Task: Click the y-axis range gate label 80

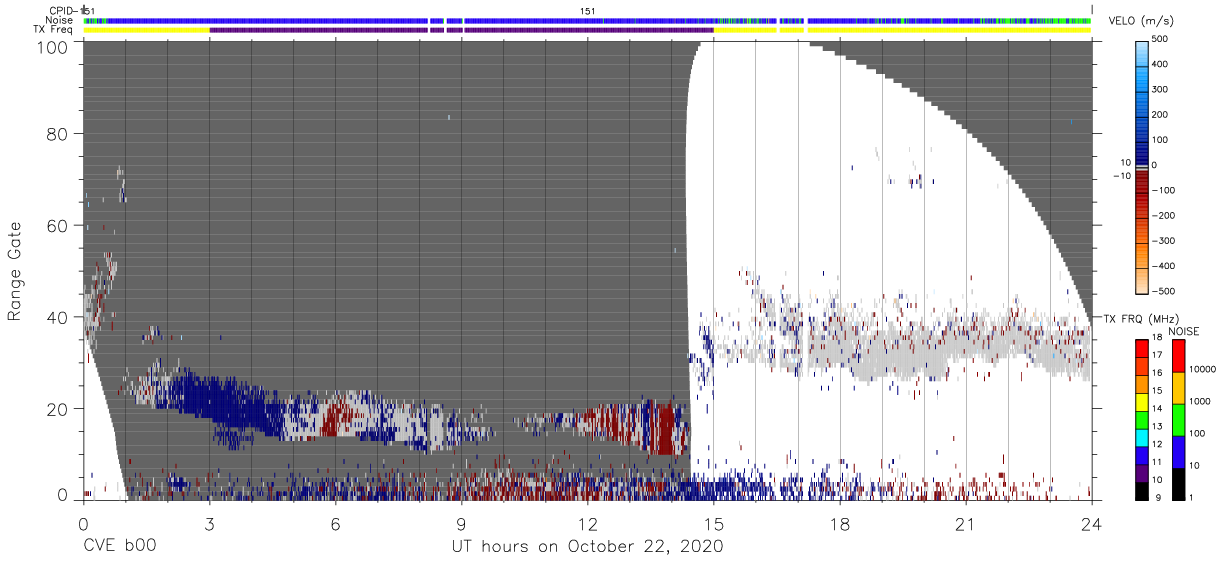Action: [57, 134]
